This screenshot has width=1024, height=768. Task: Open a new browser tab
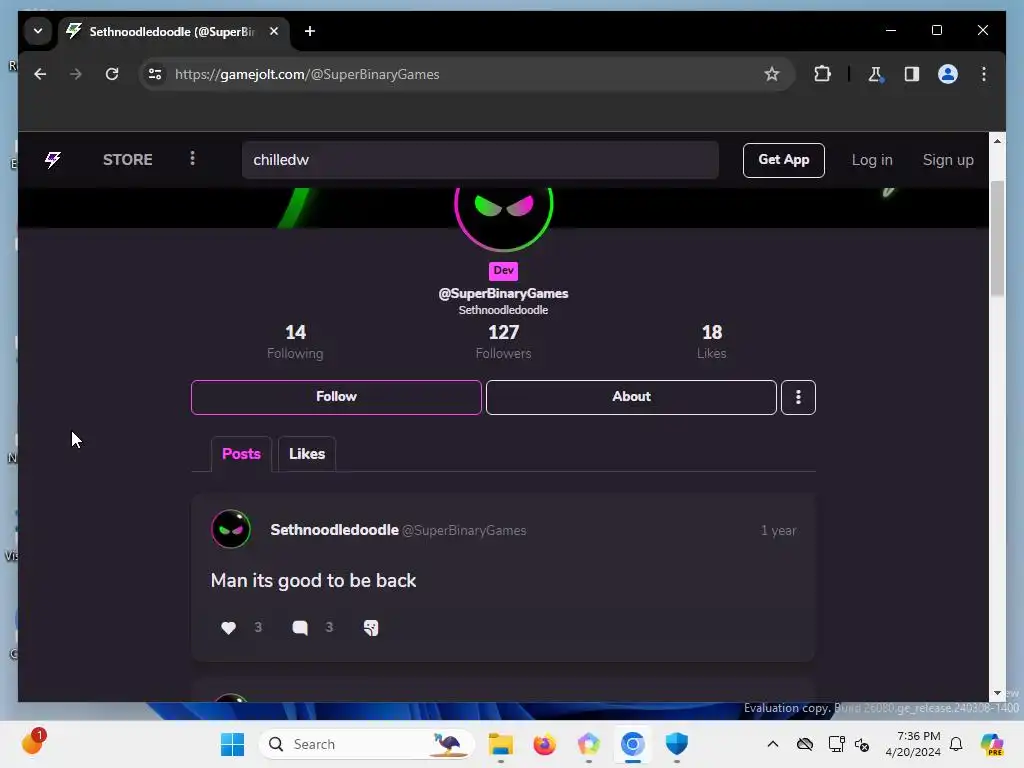(x=310, y=31)
